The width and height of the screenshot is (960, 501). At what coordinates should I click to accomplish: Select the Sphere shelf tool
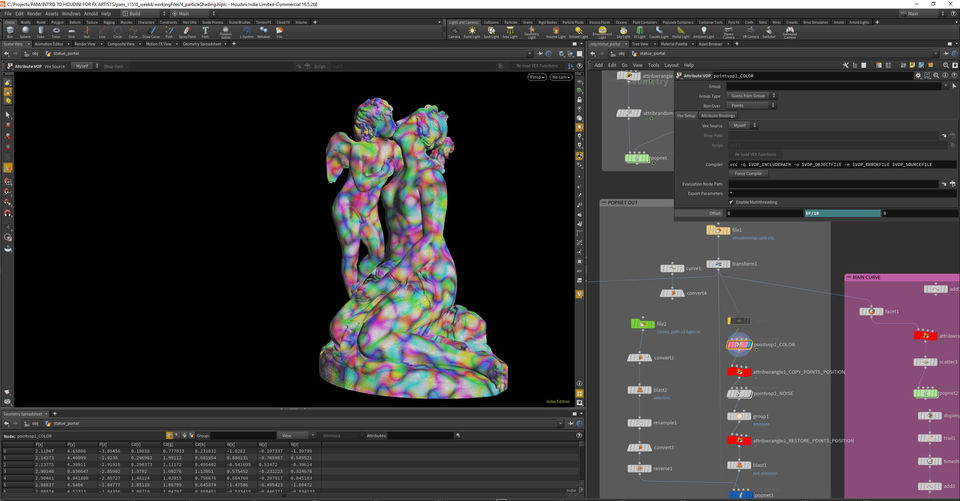pos(25,31)
